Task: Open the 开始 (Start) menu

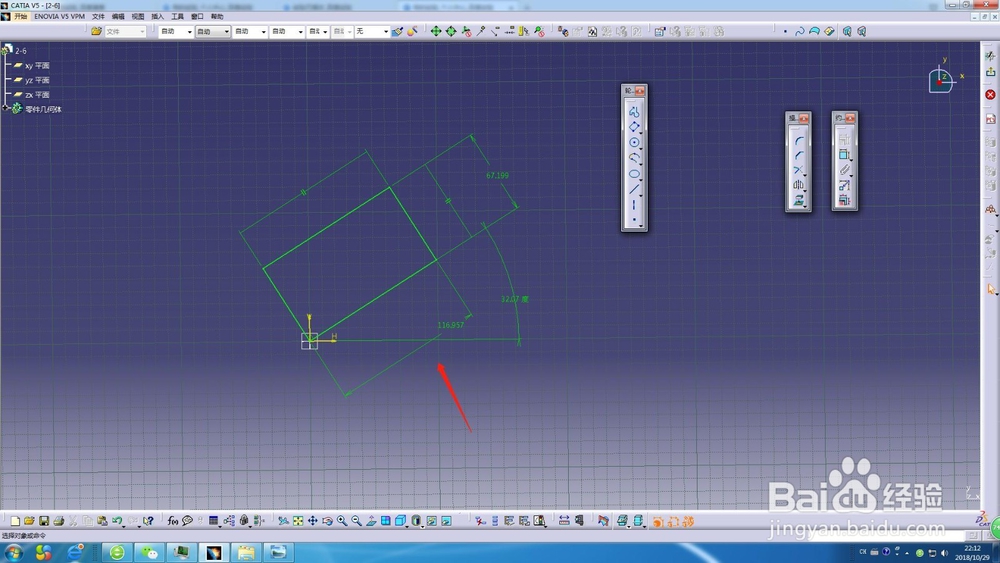Action: click(20, 17)
